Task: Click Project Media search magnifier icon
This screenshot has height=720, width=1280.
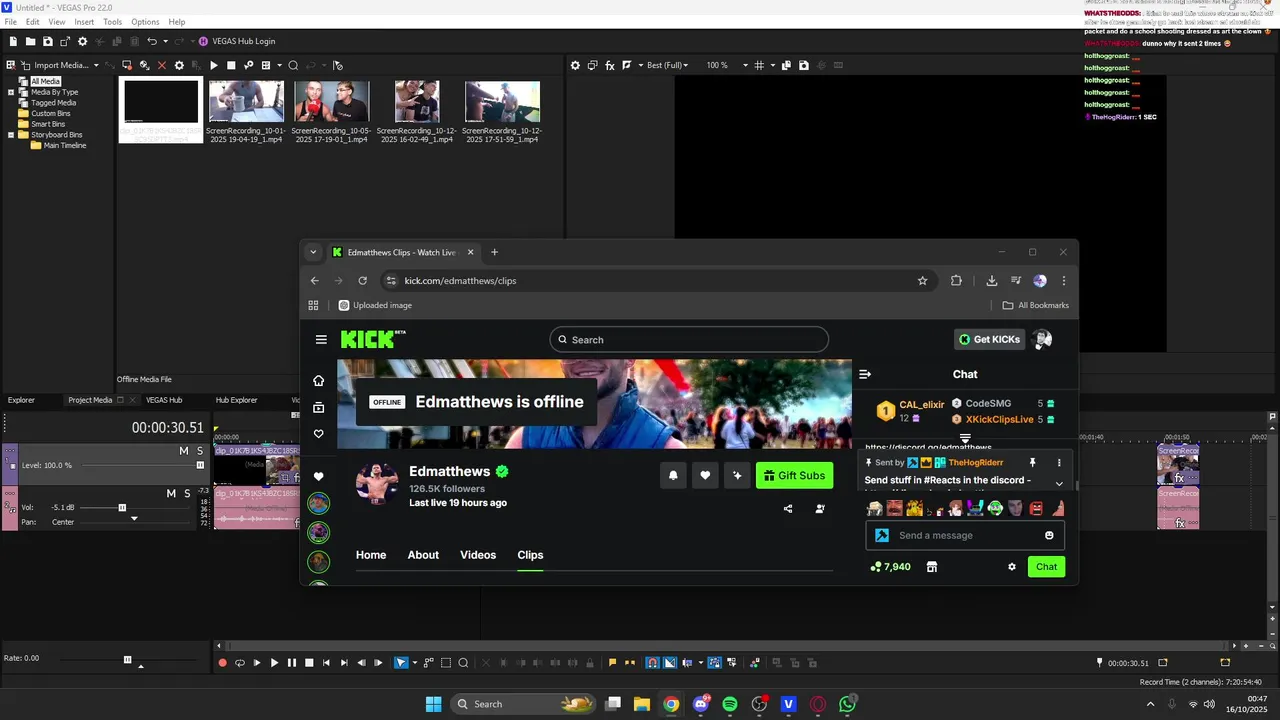Action: pos(293,65)
